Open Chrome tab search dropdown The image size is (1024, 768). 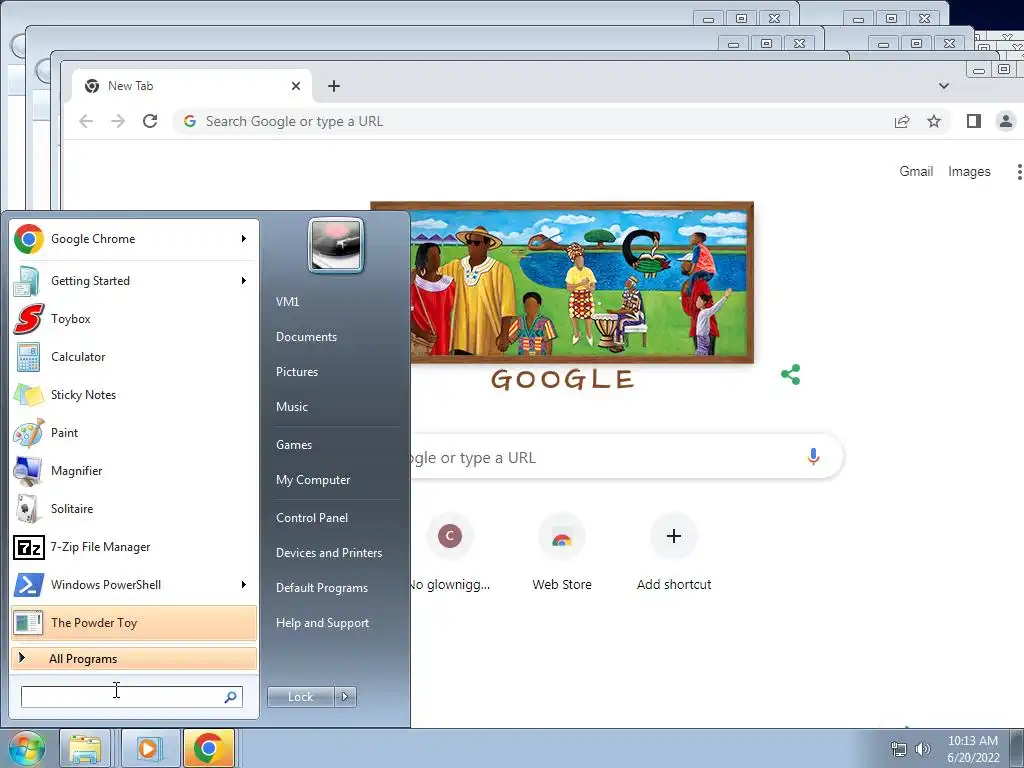[944, 86]
